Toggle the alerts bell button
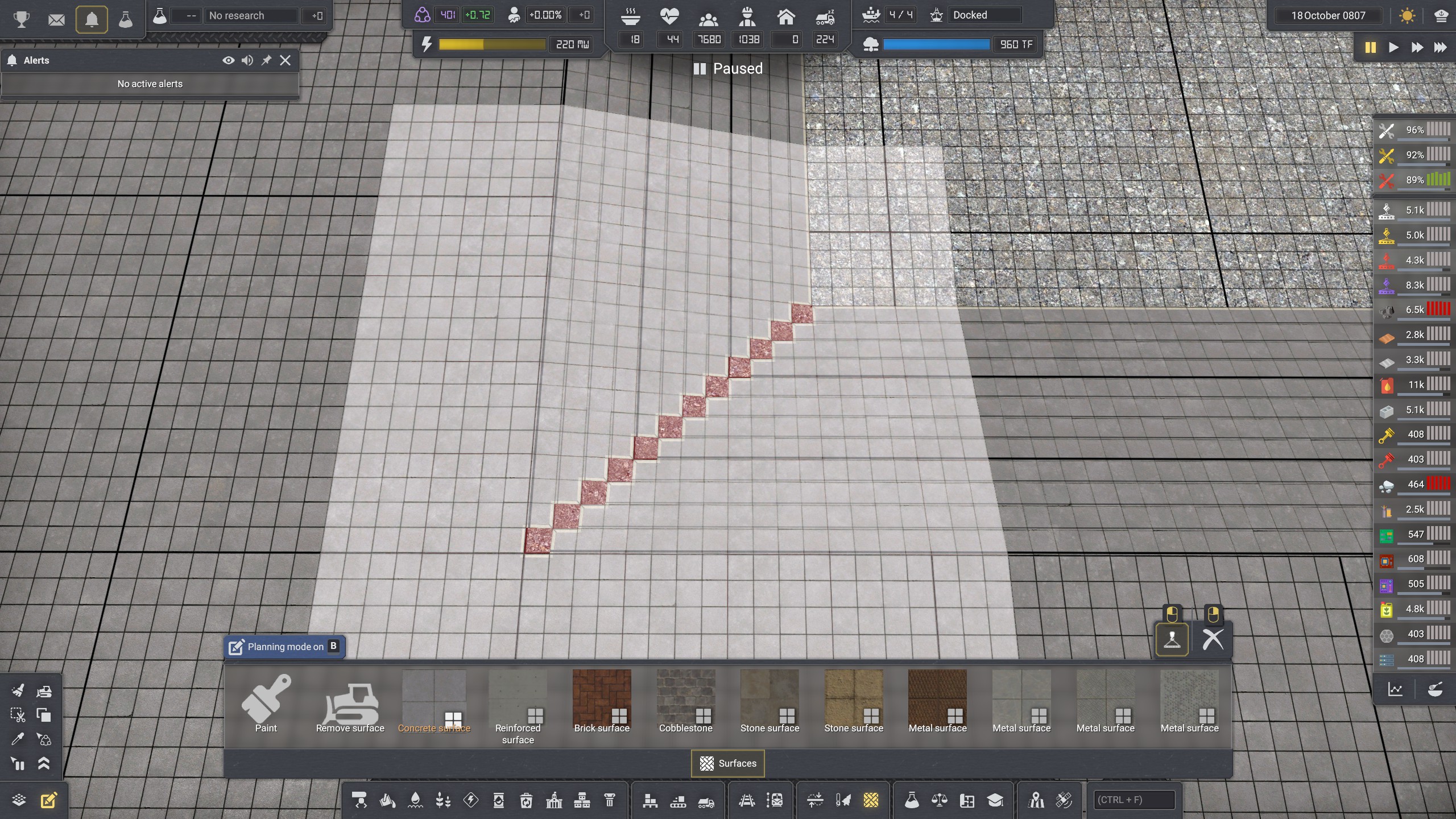Image resolution: width=1456 pixels, height=819 pixels. pos(92,20)
